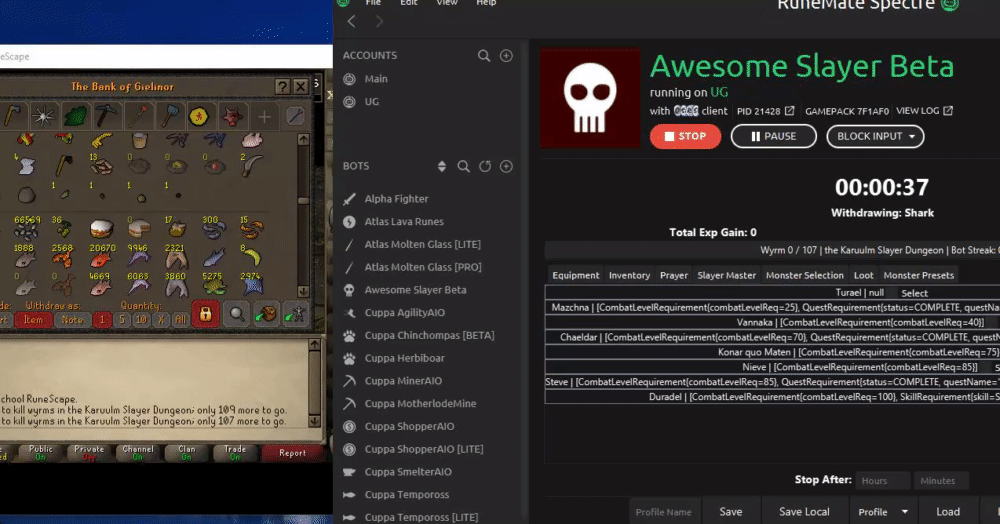This screenshot has height=524, width=1000.
Task: Pause the running bot
Action: [774, 136]
